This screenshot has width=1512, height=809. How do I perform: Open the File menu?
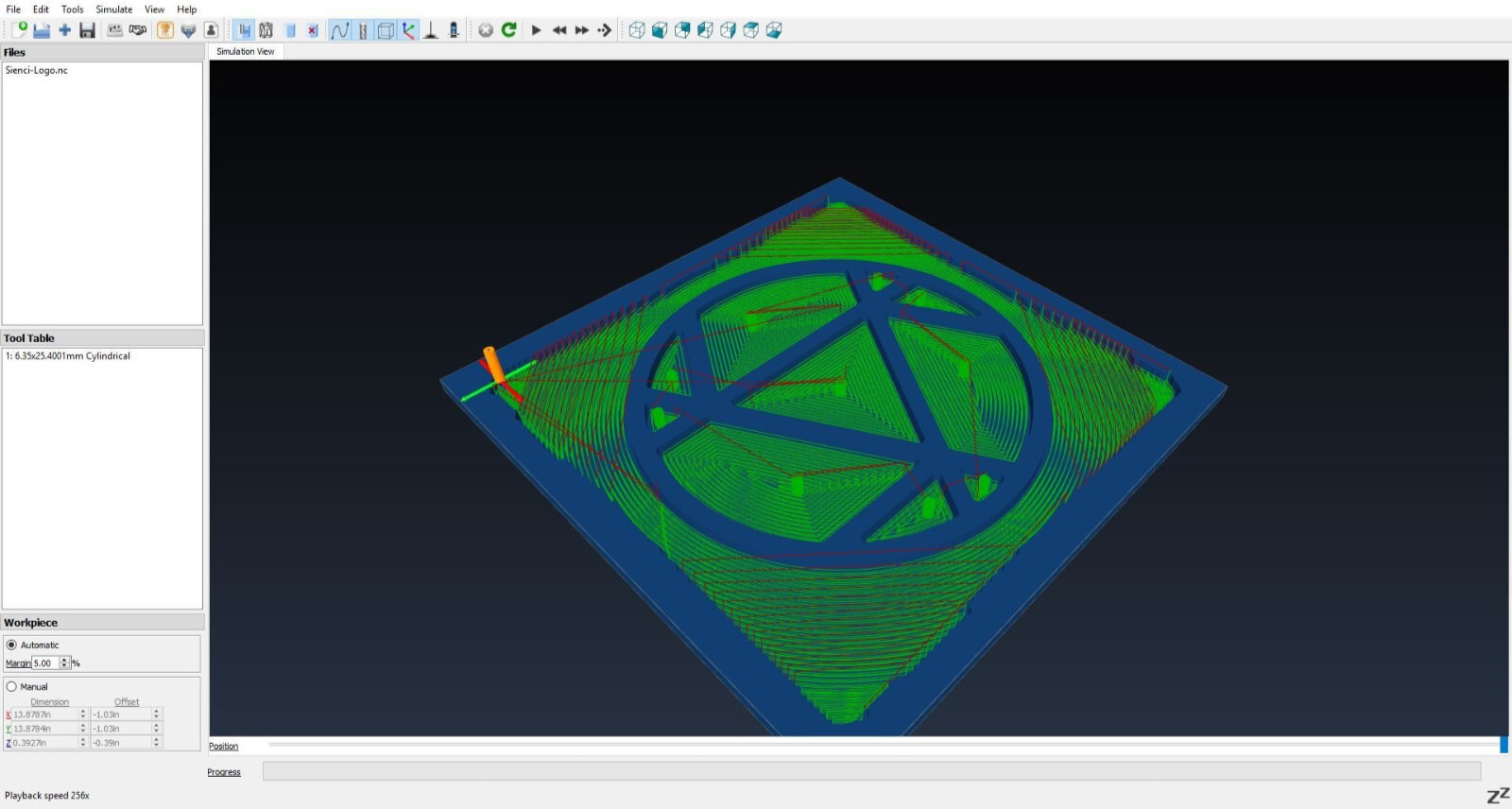13,9
